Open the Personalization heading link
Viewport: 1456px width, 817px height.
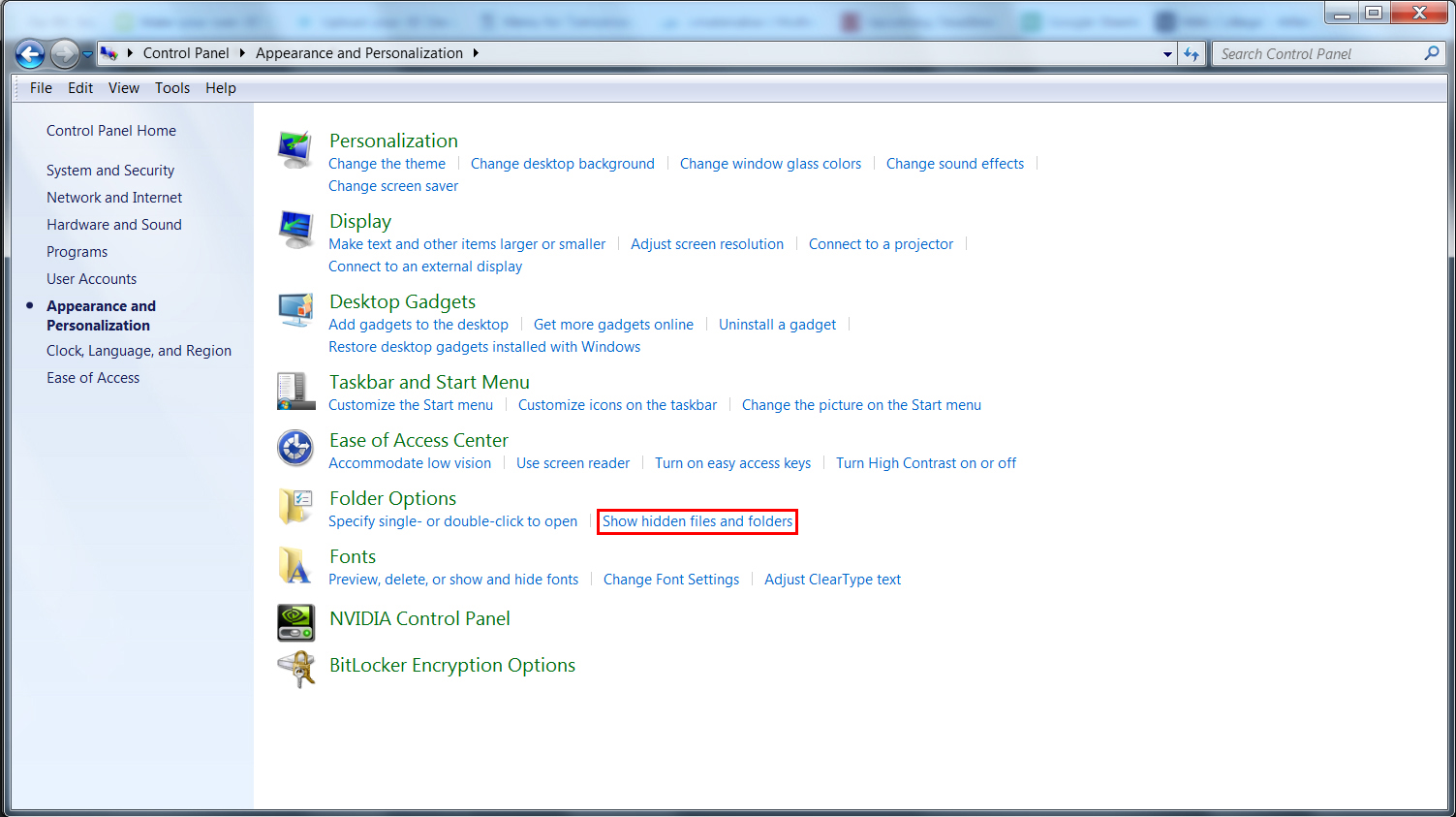(x=393, y=141)
